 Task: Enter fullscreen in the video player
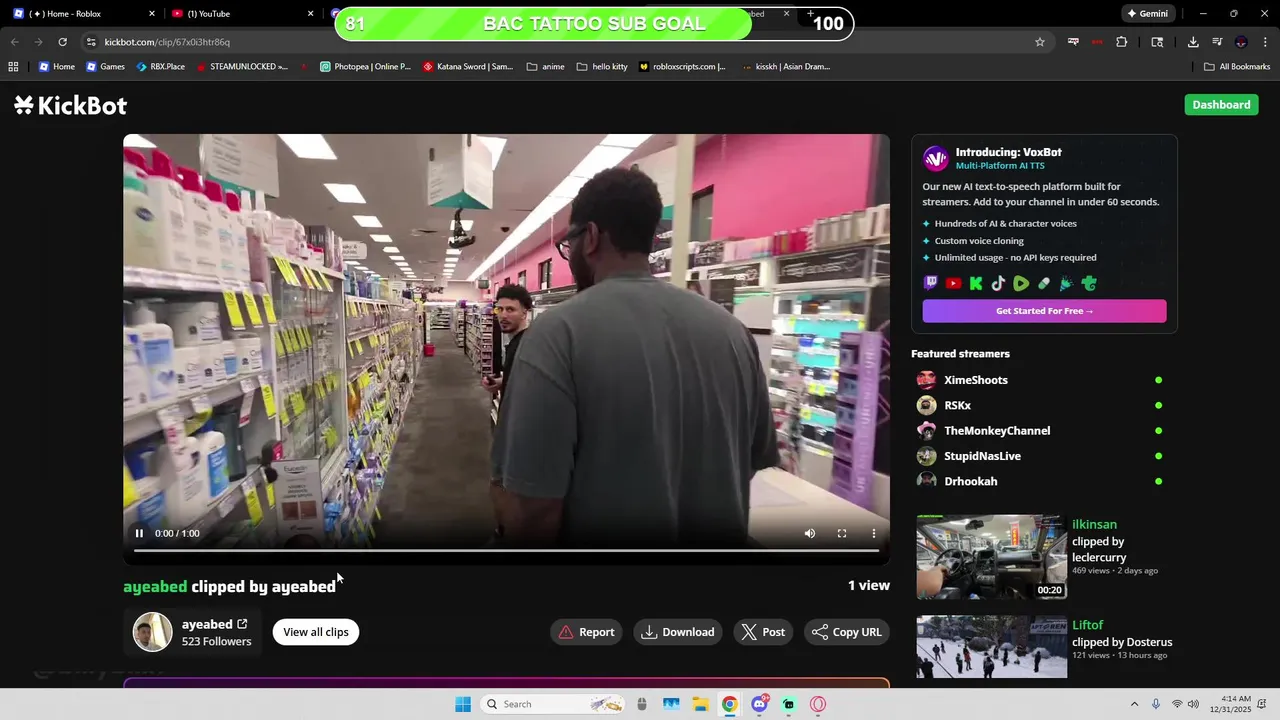(842, 533)
